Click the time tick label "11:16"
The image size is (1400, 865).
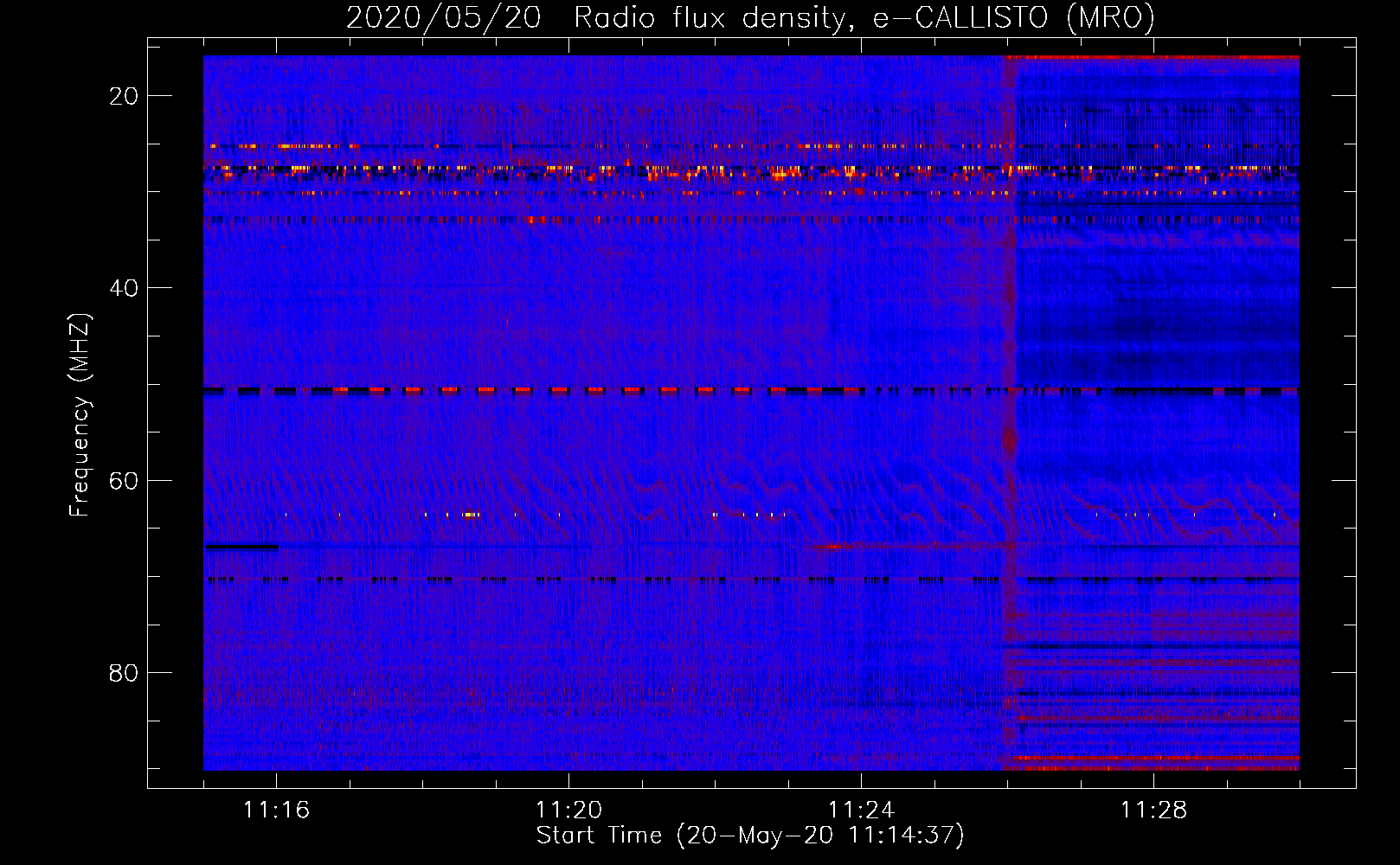click(x=277, y=811)
